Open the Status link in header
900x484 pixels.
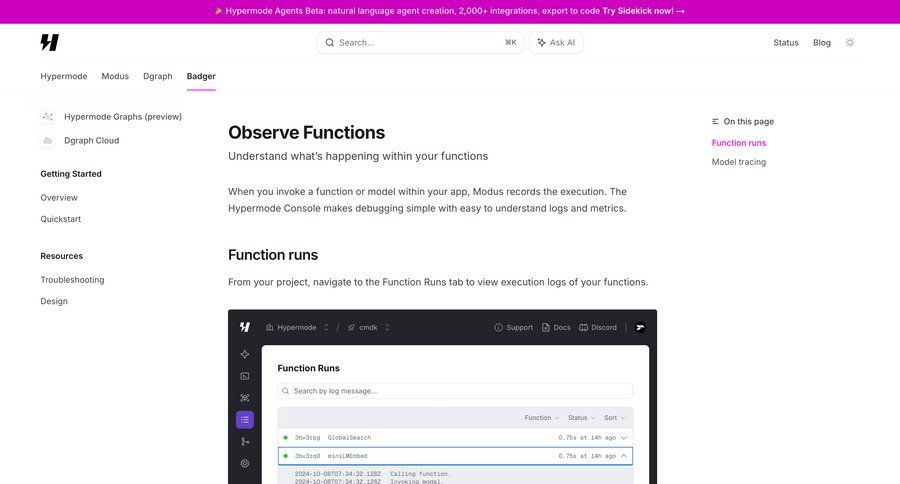click(x=786, y=42)
